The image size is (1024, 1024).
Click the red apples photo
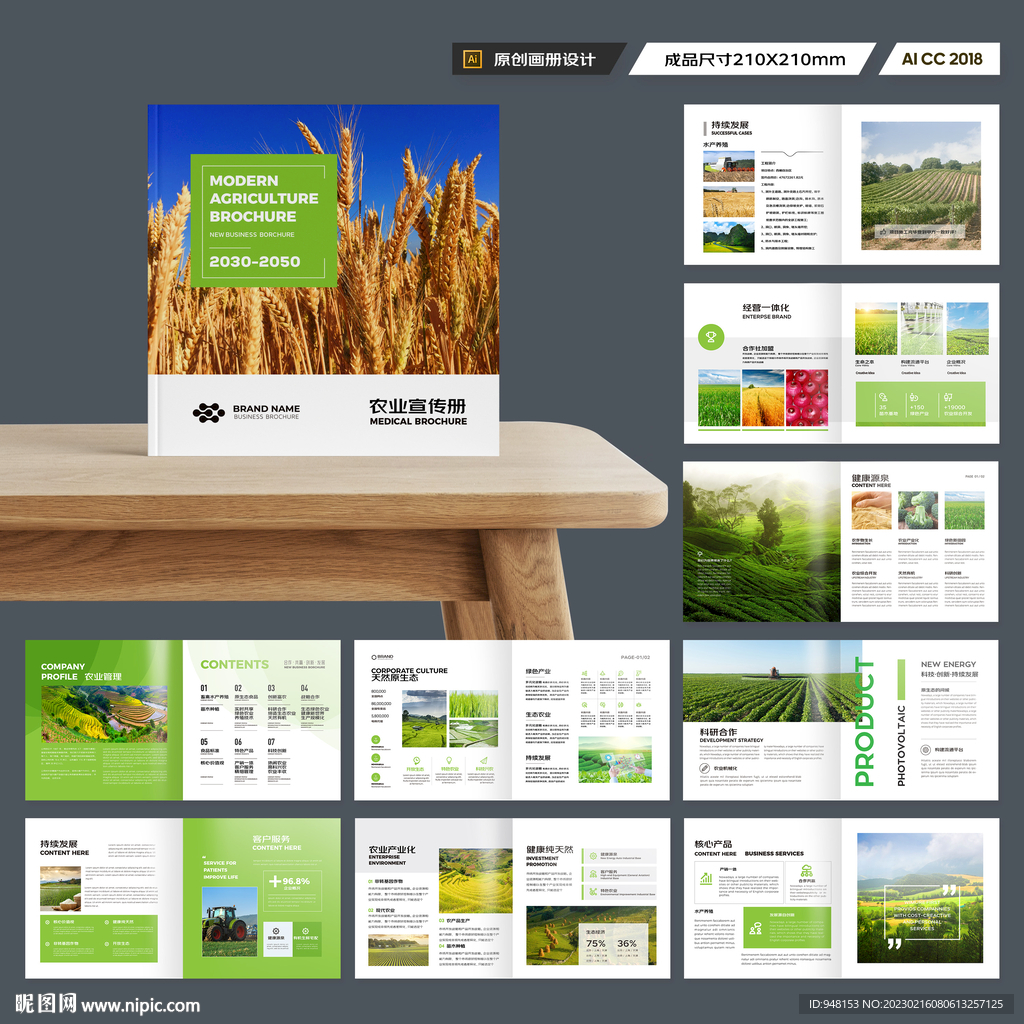pos(807,398)
